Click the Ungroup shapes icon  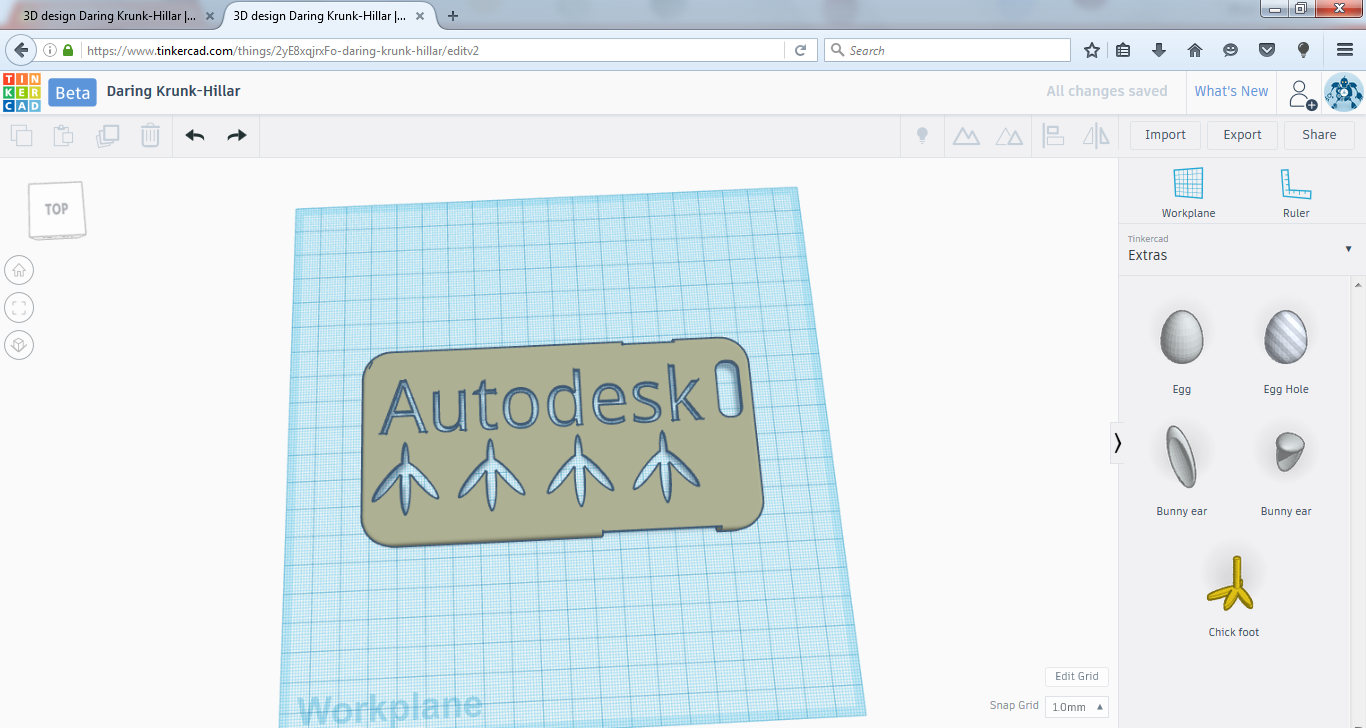point(1009,136)
